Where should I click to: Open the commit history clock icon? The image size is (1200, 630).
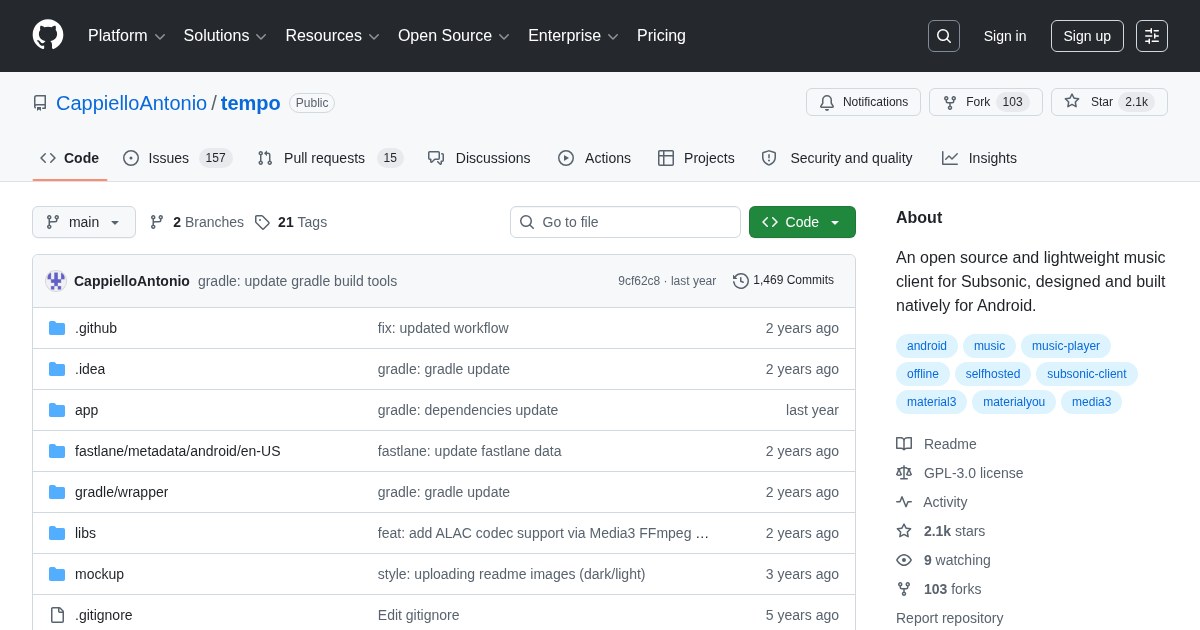(x=740, y=281)
